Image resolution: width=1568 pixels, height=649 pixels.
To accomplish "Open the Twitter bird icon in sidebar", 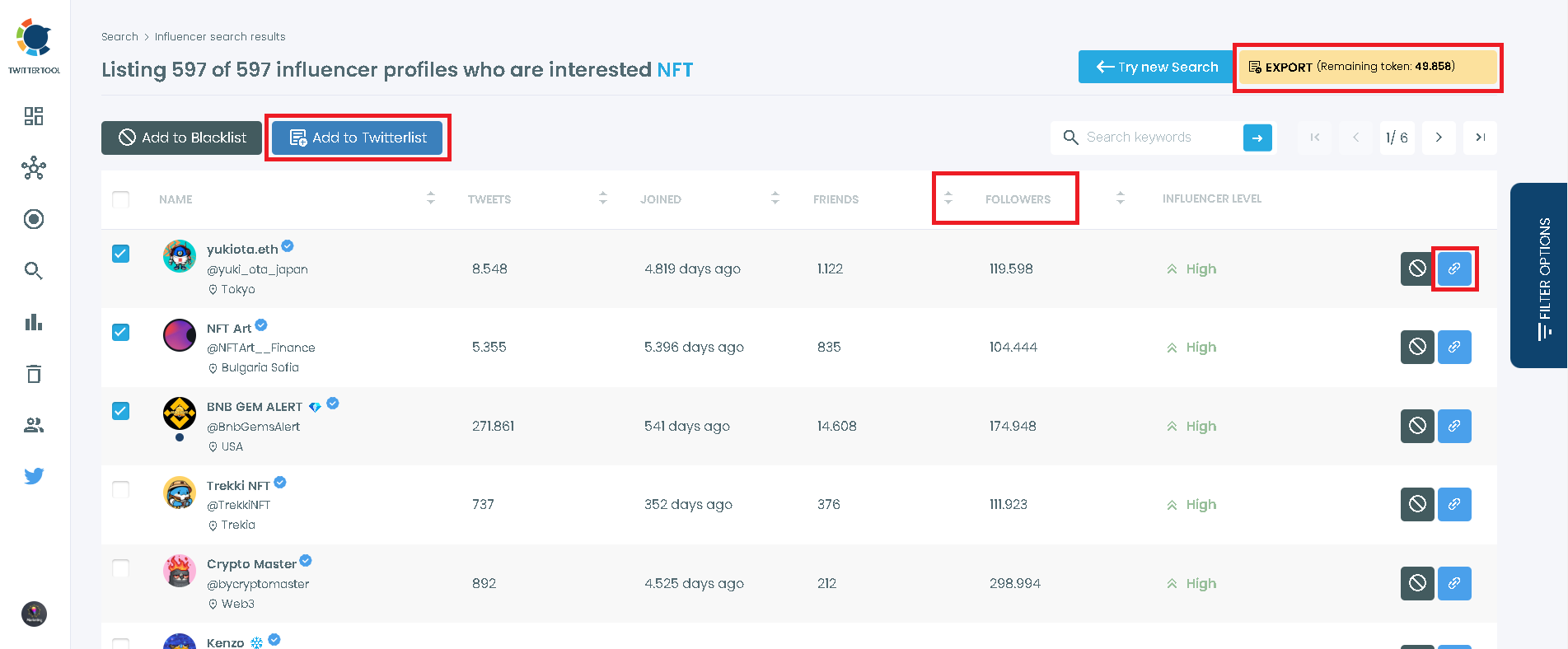I will coord(34,476).
